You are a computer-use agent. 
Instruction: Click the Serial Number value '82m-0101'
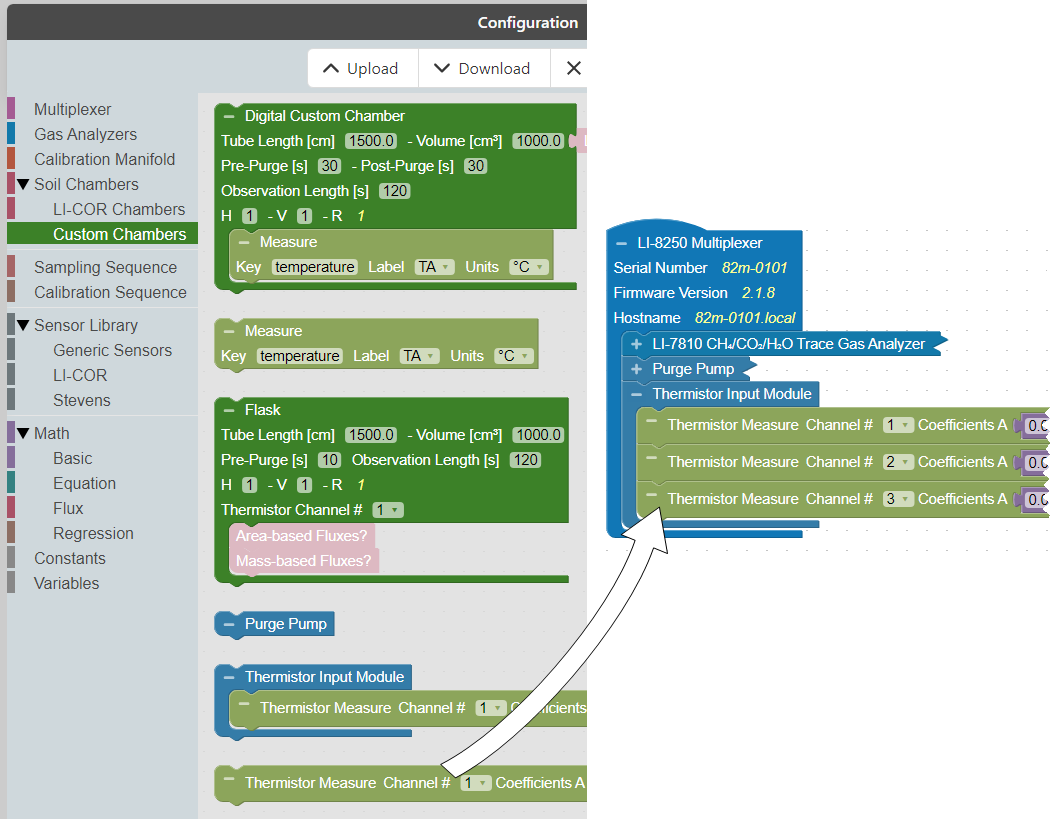tap(754, 268)
